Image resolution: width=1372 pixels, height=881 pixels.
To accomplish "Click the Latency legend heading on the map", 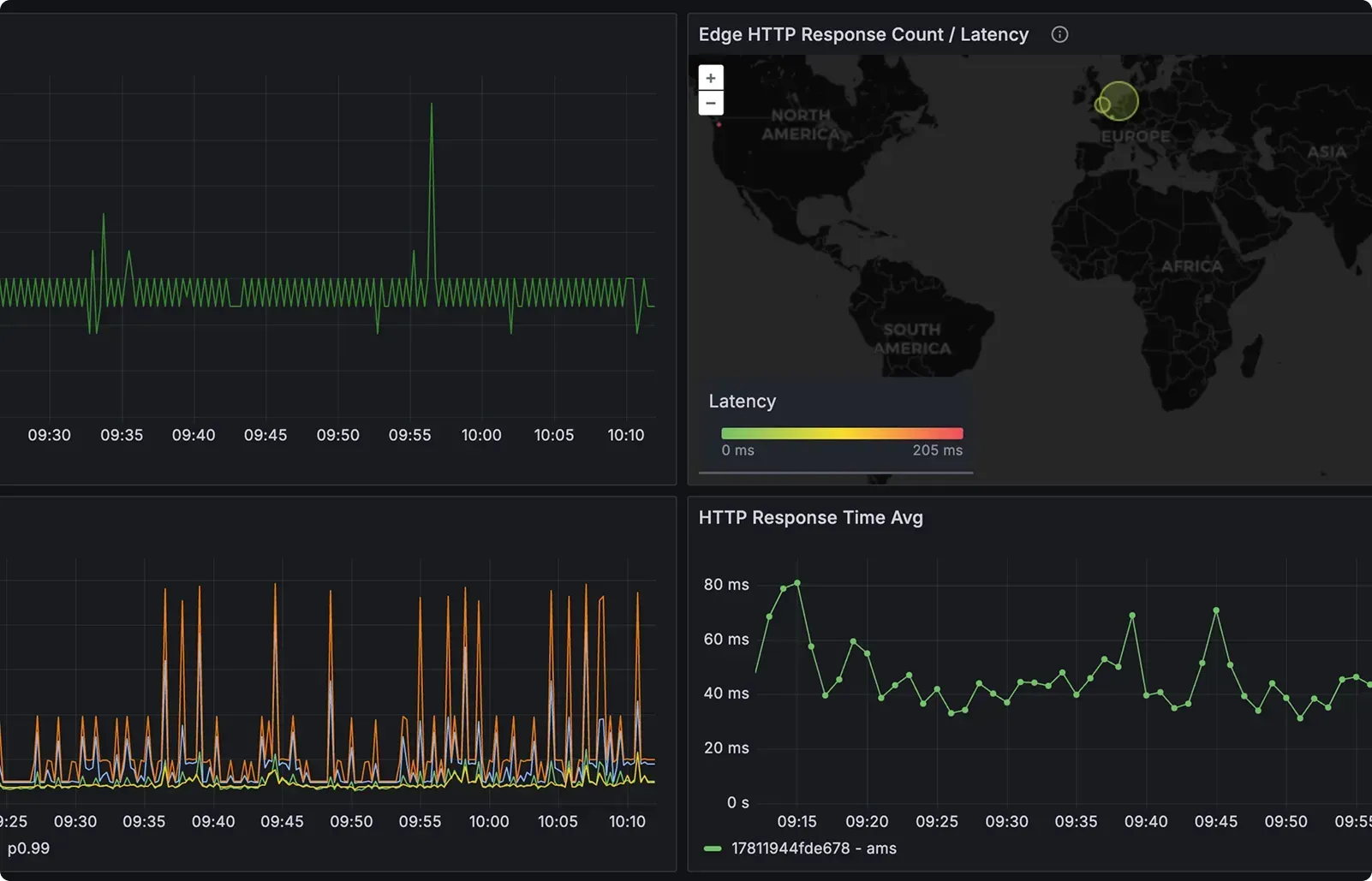I will 742,401.
